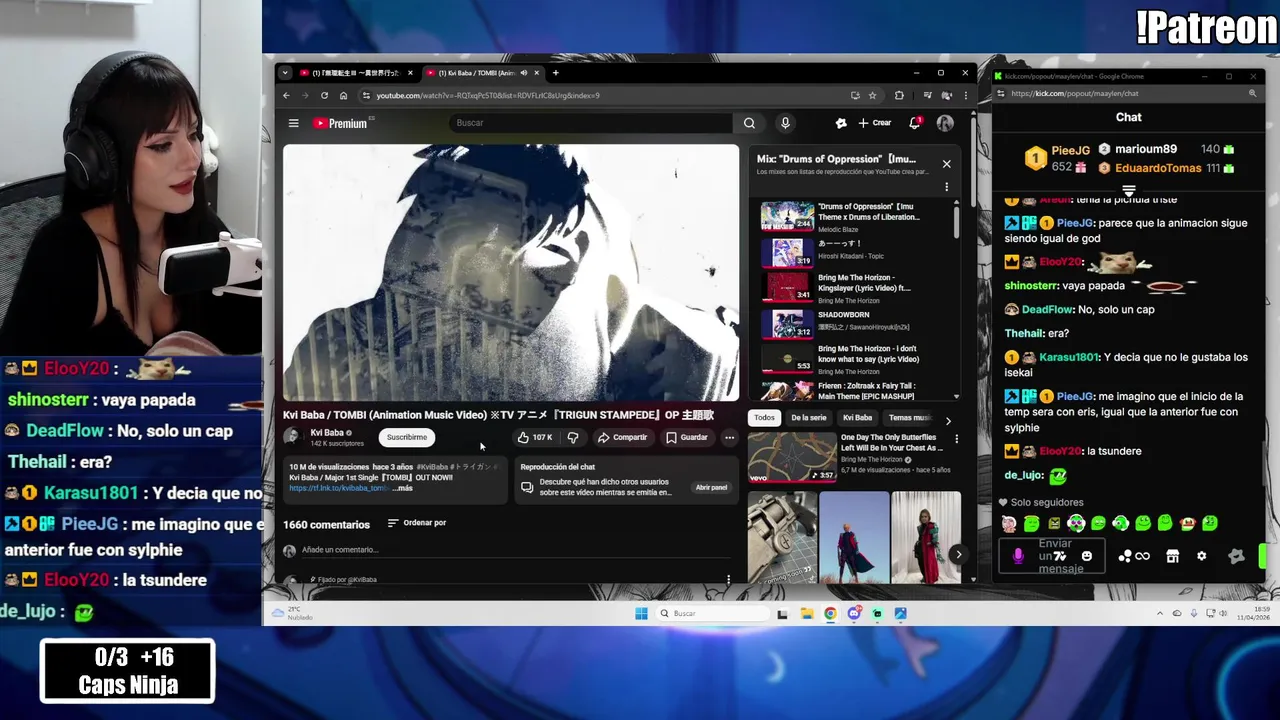Click the Enviar un mensaje chat box
This screenshot has width=1280, height=720.
click(1053, 556)
